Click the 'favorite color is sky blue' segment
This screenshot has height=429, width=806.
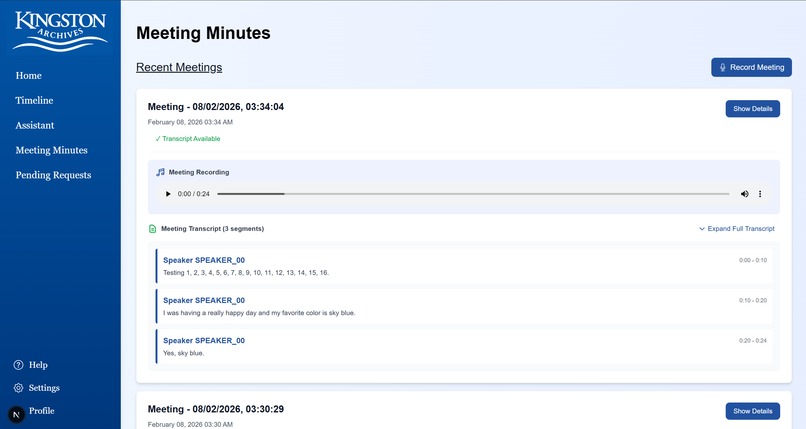[464, 306]
